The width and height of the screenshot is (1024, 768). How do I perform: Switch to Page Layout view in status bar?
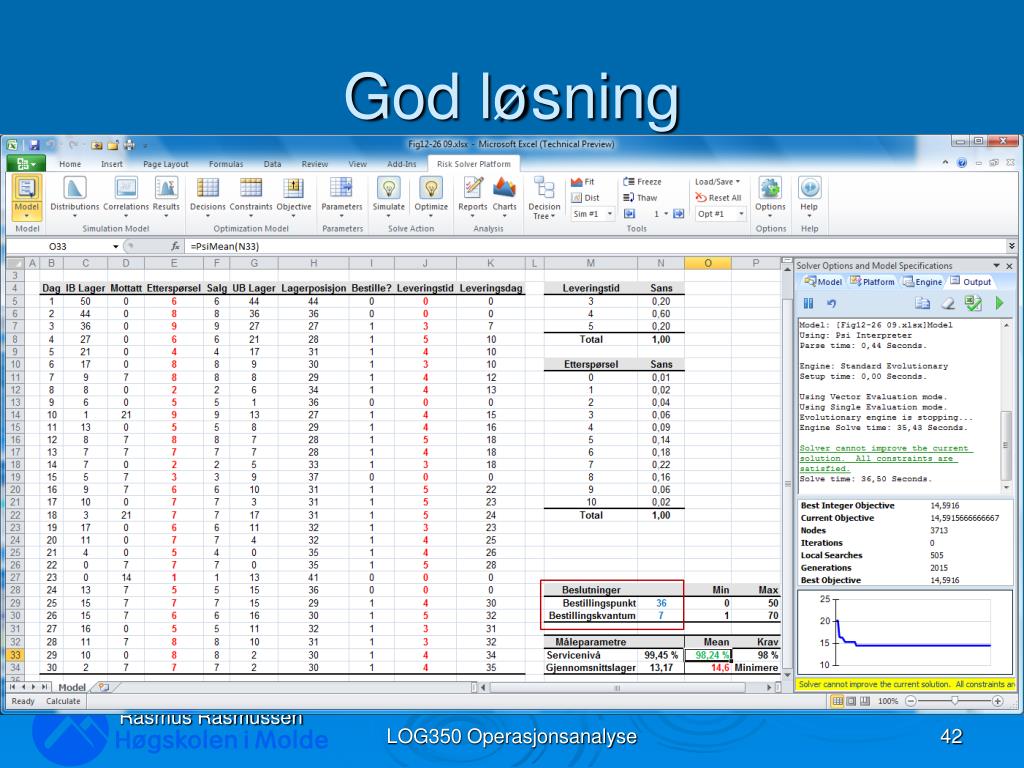pos(851,701)
